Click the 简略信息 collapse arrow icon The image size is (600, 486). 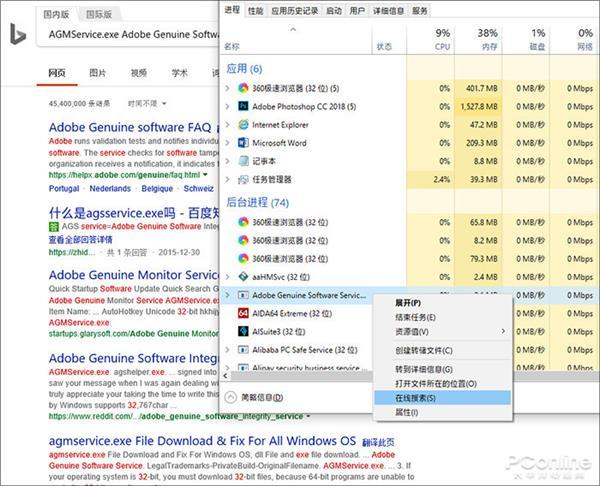click(x=231, y=397)
